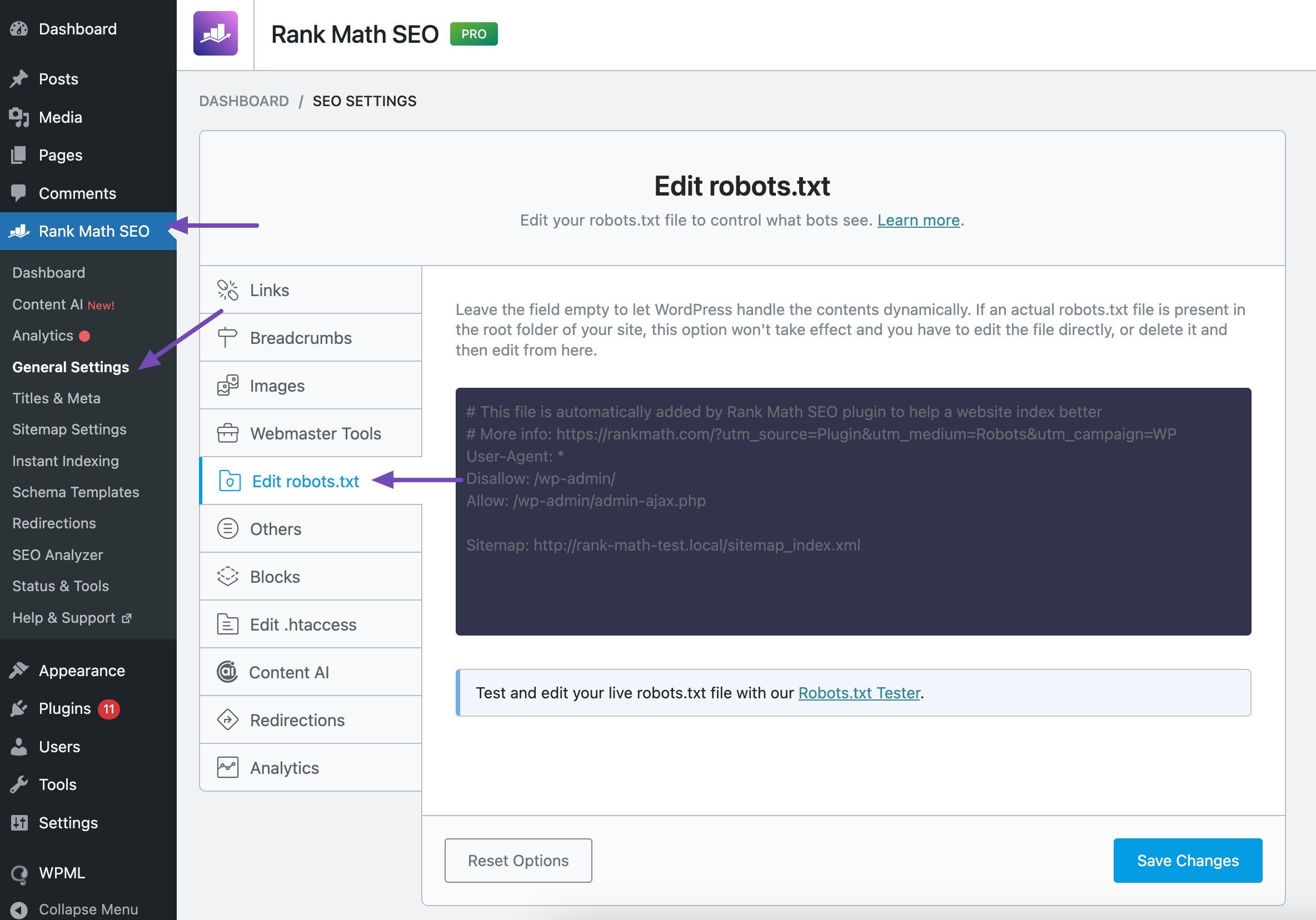
Task: Click the Plugins 11 updates badge
Action: tap(108, 709)
